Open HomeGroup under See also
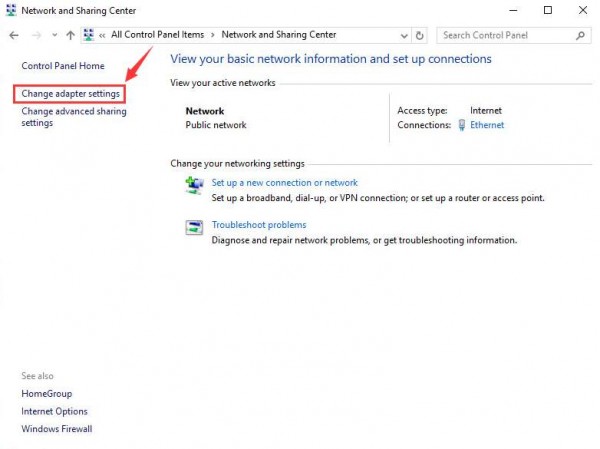Image resolution: width=600 pixels, height=449 pixels. (47, 393)
